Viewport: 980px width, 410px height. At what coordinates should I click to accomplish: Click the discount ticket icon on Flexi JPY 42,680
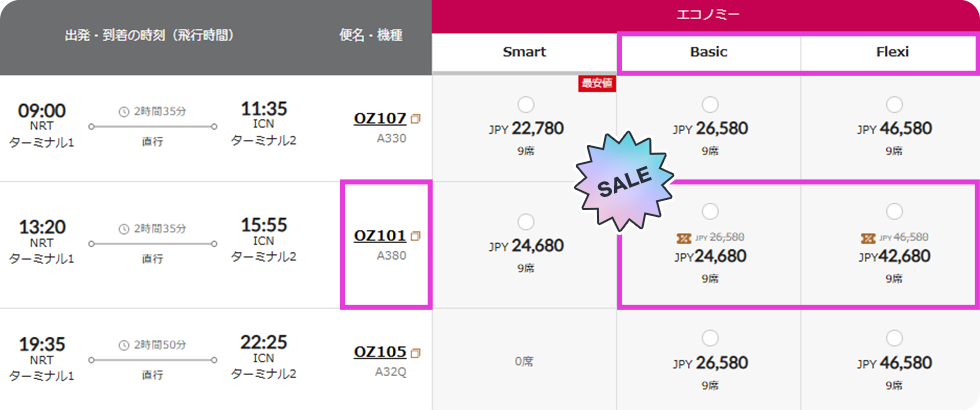(869, 238)
